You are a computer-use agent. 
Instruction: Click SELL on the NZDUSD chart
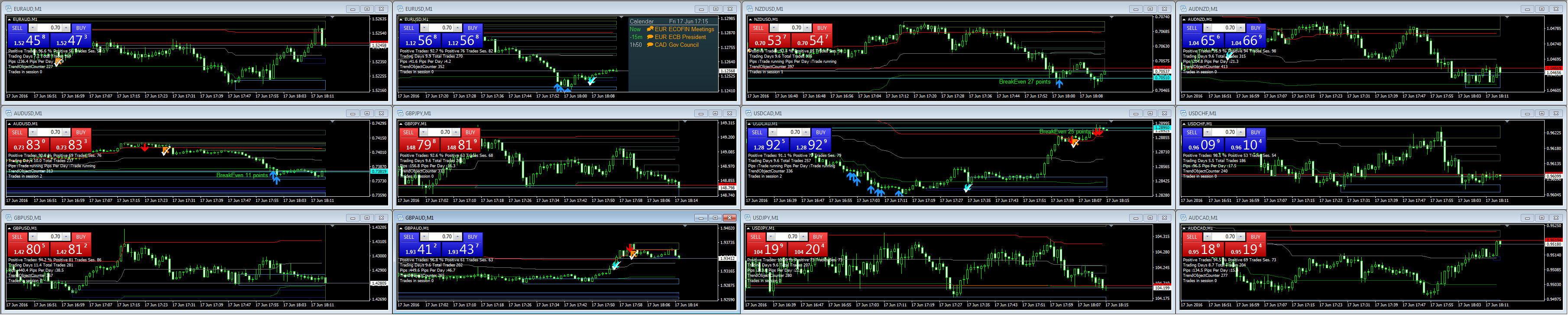pos(758,28)
